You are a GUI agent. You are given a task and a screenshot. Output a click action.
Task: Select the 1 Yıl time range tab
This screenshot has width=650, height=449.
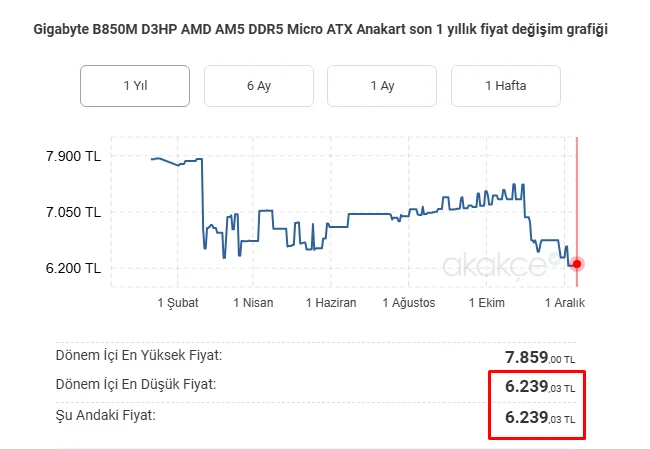point(135,86)
